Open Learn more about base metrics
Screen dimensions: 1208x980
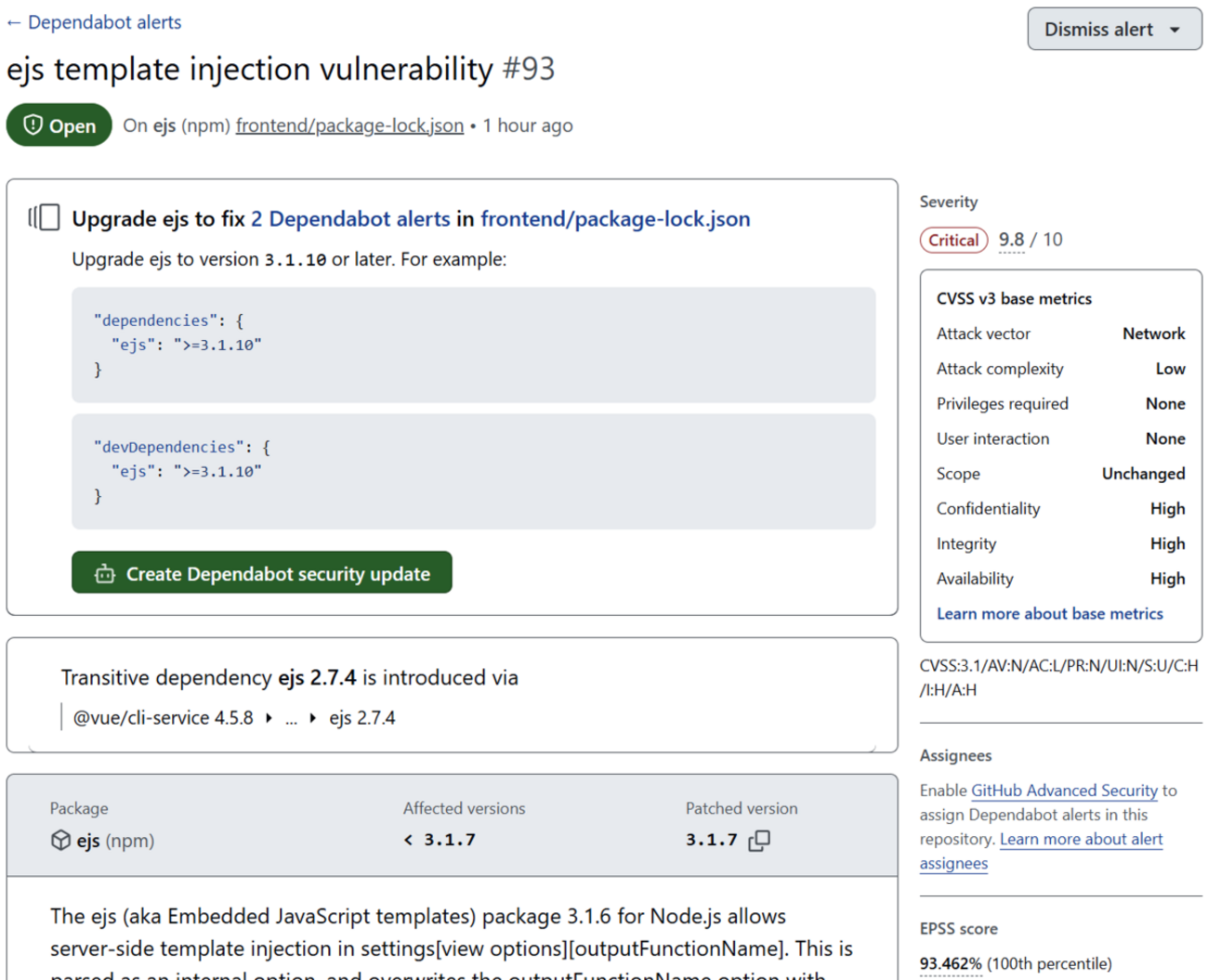click(x=1050, y=614)
